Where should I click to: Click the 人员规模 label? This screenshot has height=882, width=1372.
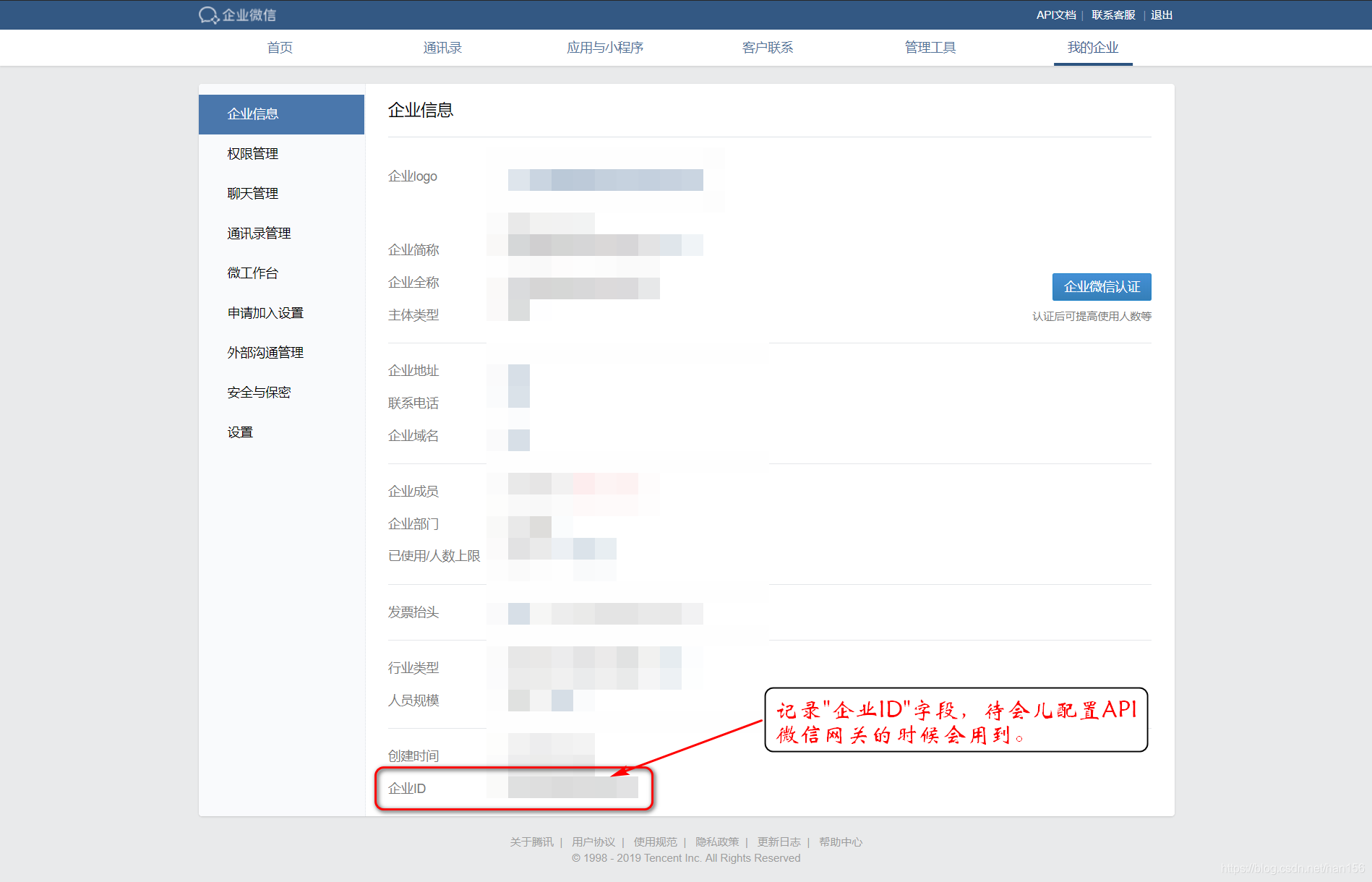(x=413, y=701)
